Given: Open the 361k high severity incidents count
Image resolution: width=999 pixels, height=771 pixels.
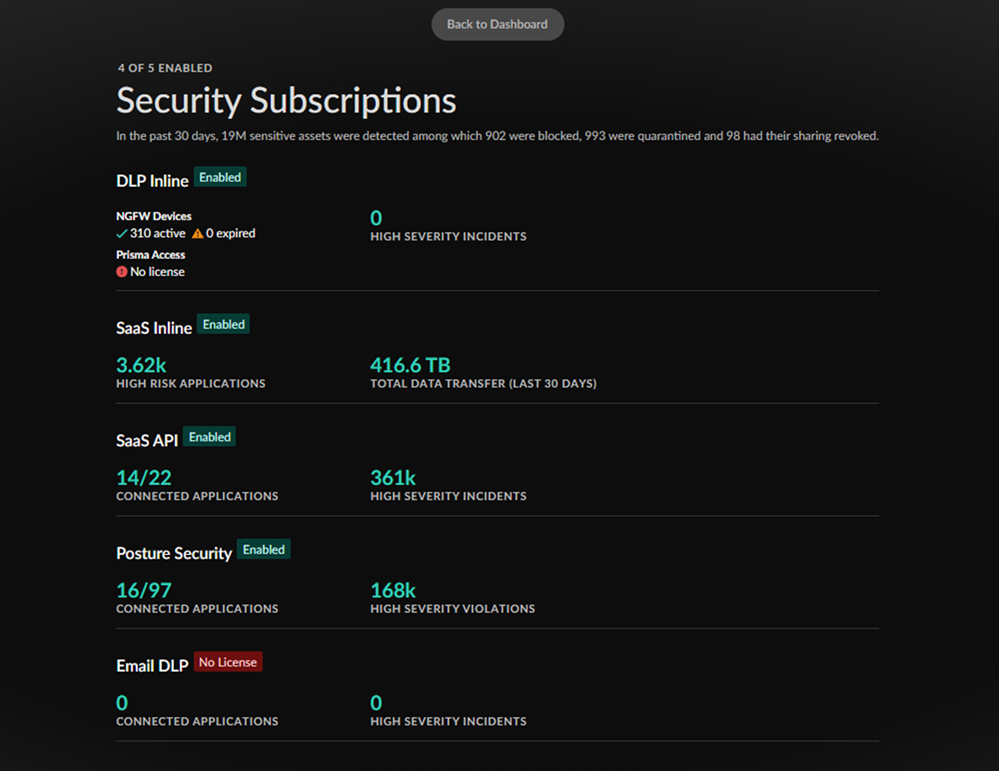Looking at the screenshot, I should click(393, 478).
